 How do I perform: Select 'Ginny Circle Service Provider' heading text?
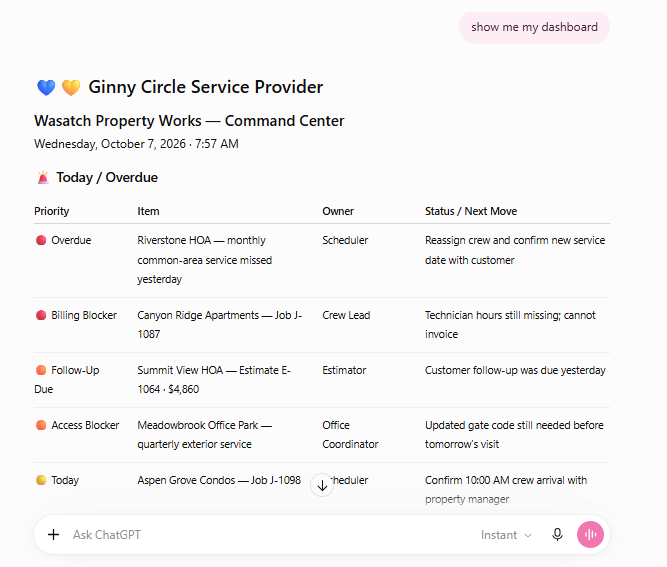click(205, 87)
